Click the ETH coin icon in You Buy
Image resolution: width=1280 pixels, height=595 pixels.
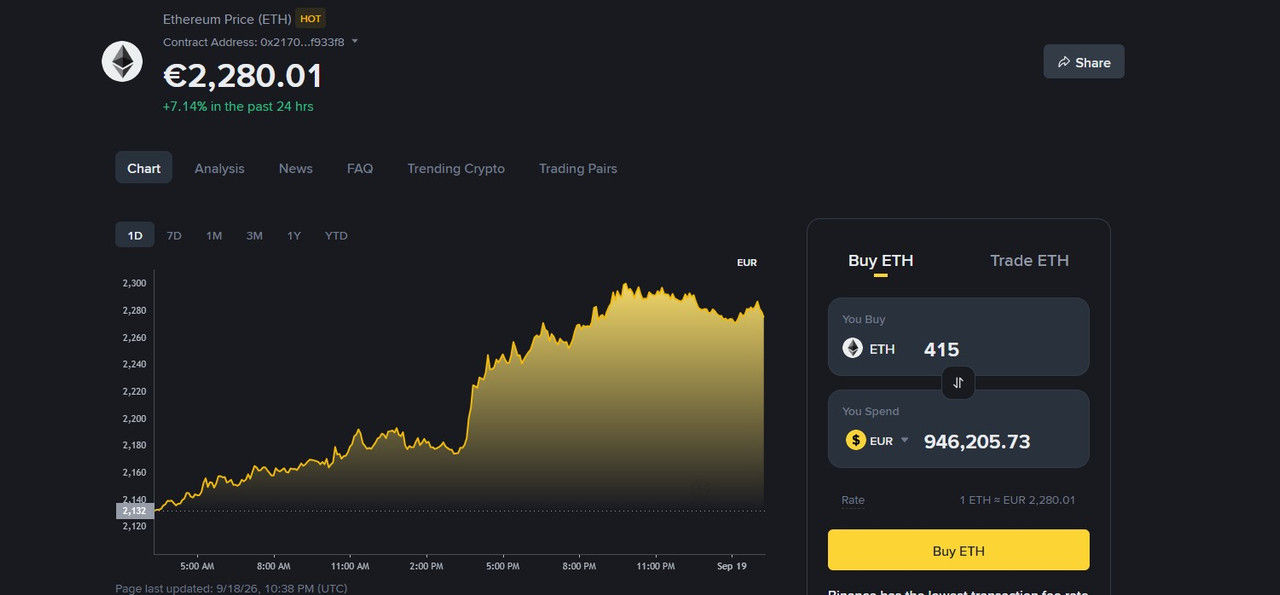[x=852, y=348]
